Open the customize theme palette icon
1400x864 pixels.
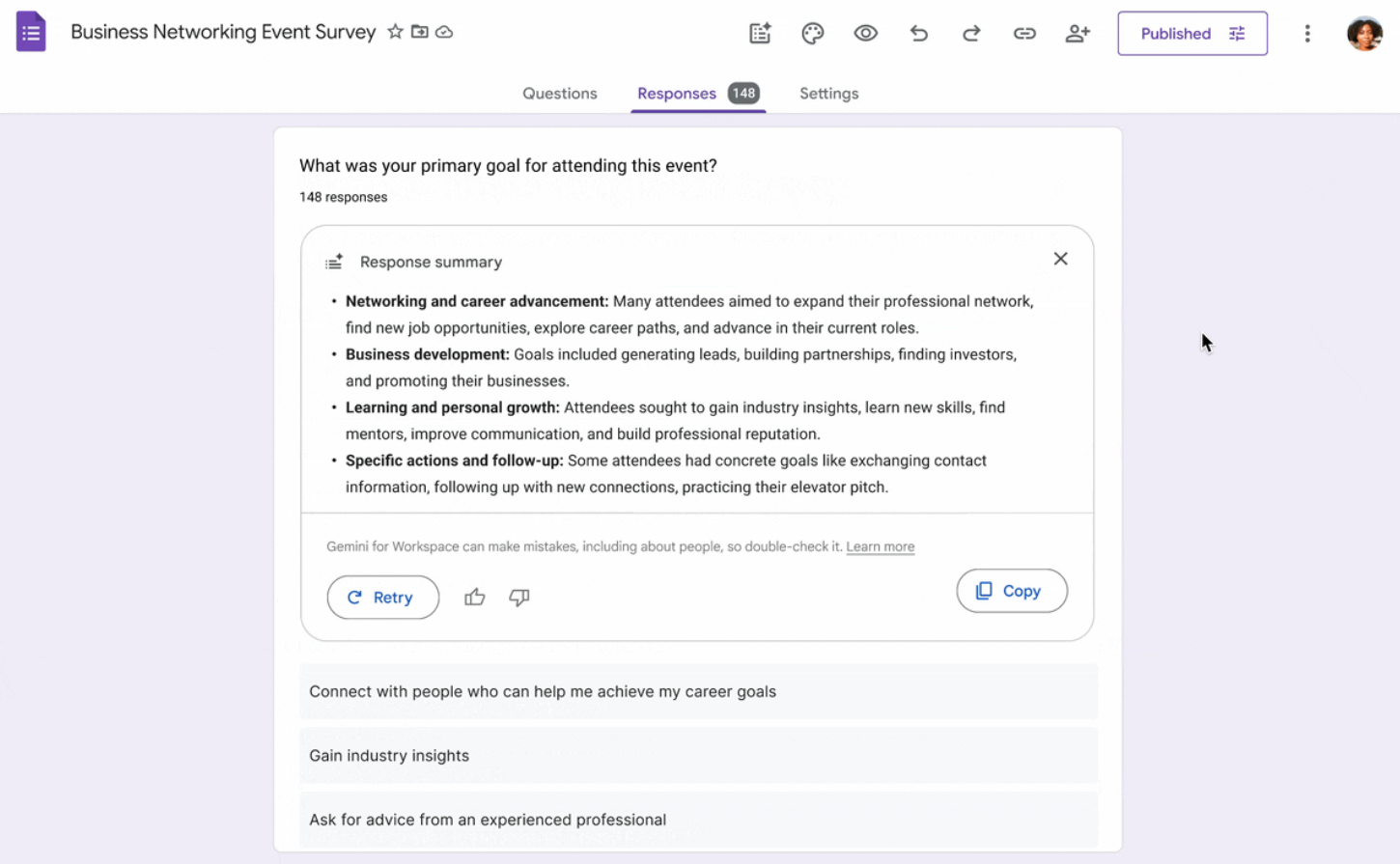pyautogui.click(x=812, y=33)
